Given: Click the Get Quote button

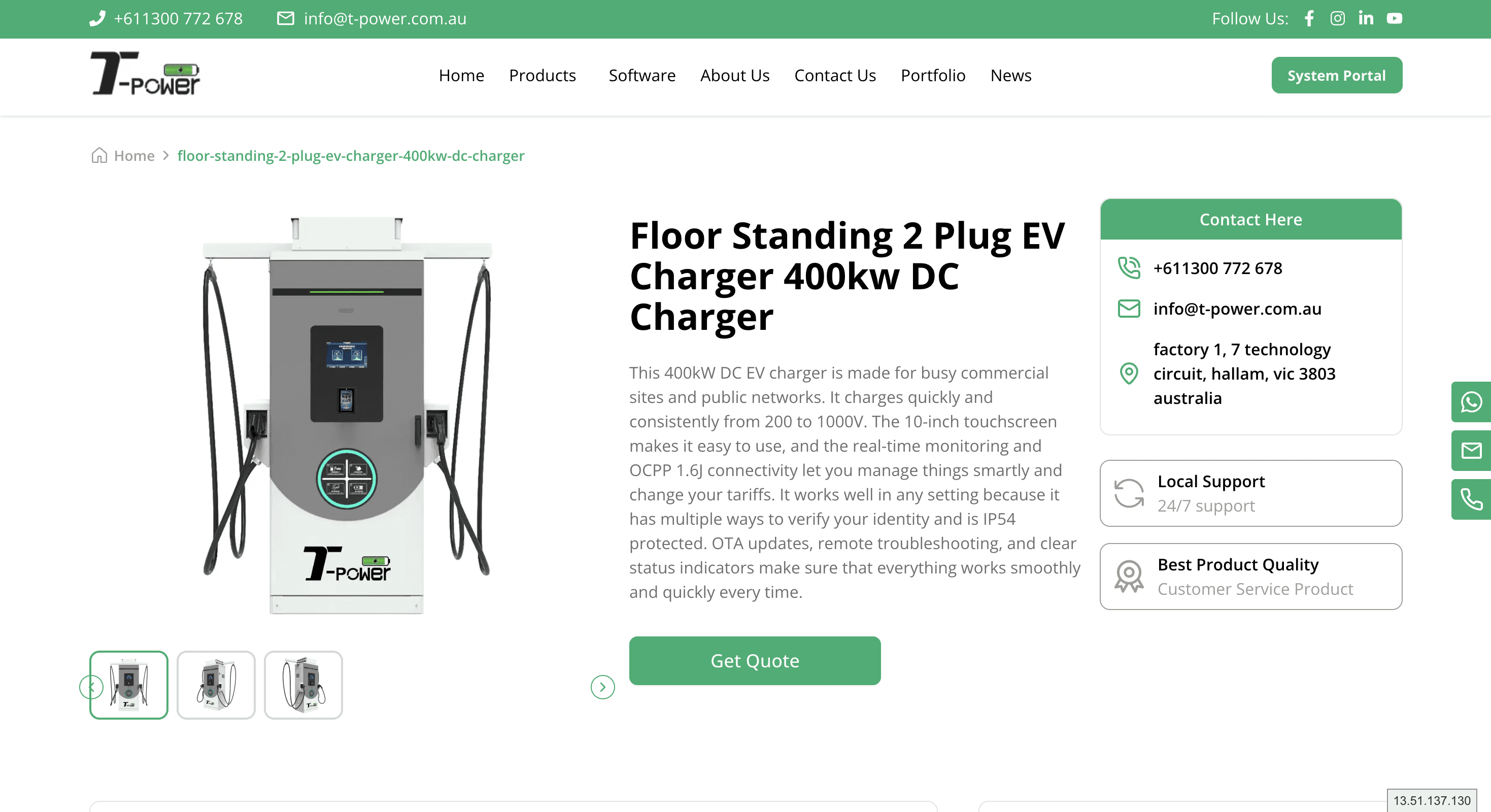Looking at the screenshot, I should point(755,660).
